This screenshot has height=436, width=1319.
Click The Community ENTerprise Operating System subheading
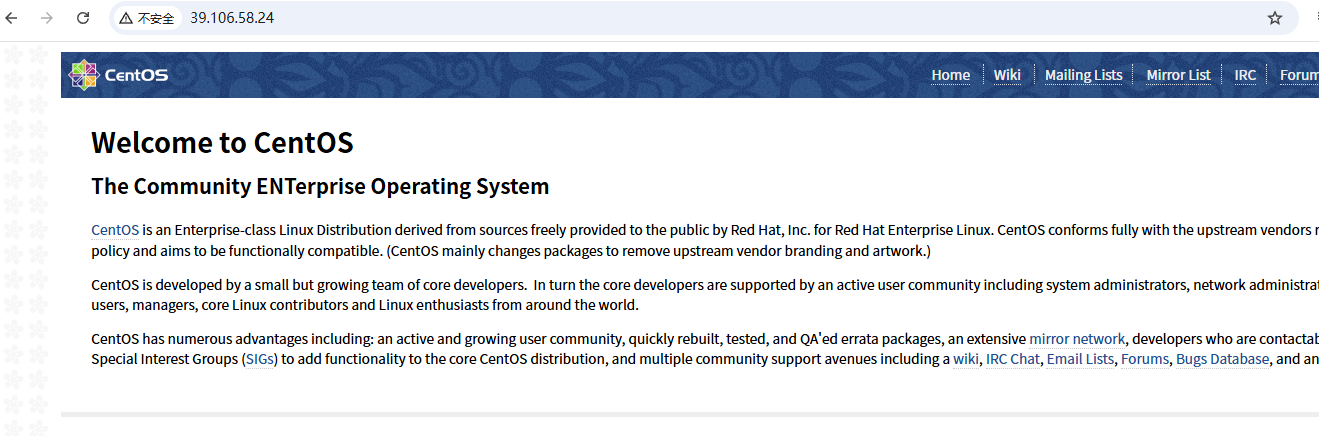pyautogui.click(x=320, y=187)
